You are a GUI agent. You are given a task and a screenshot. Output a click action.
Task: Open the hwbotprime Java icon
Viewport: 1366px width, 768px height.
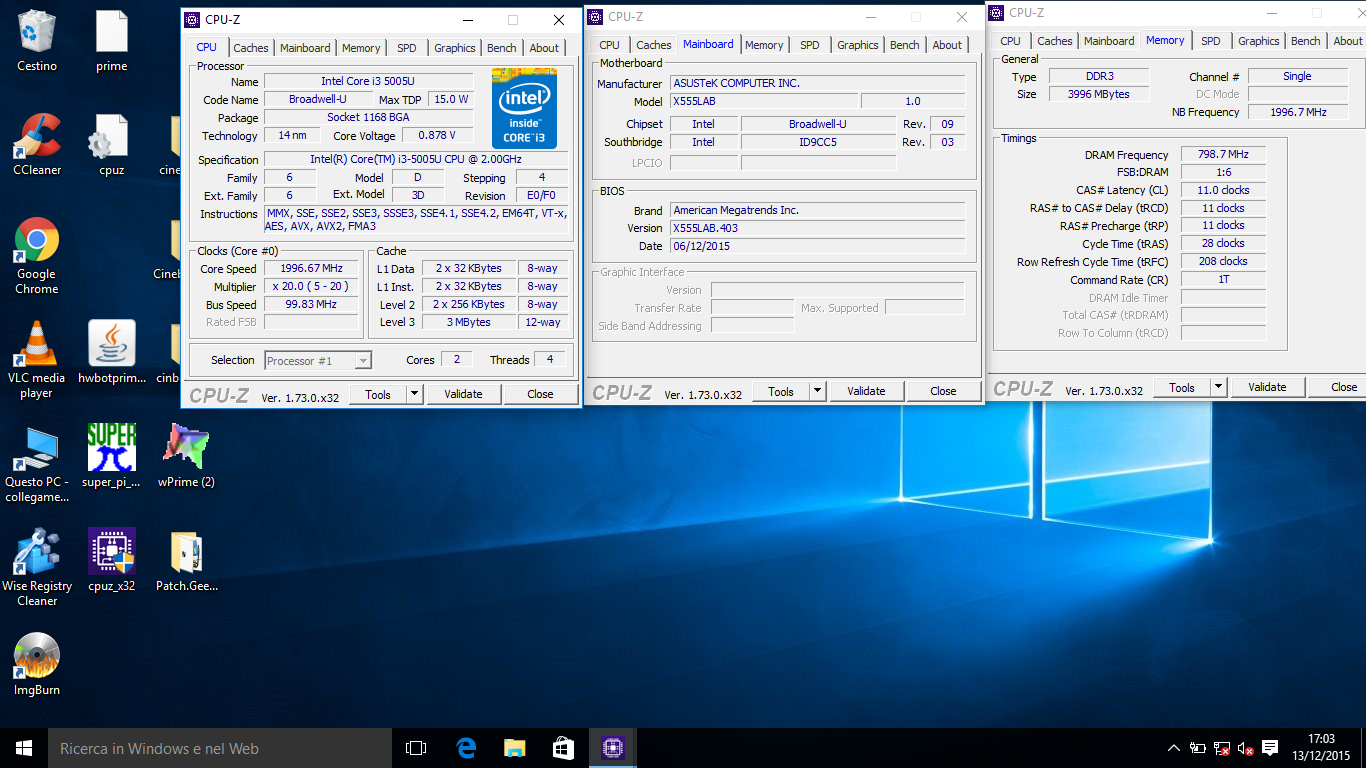pyautogui.click(x=111, y=352)
